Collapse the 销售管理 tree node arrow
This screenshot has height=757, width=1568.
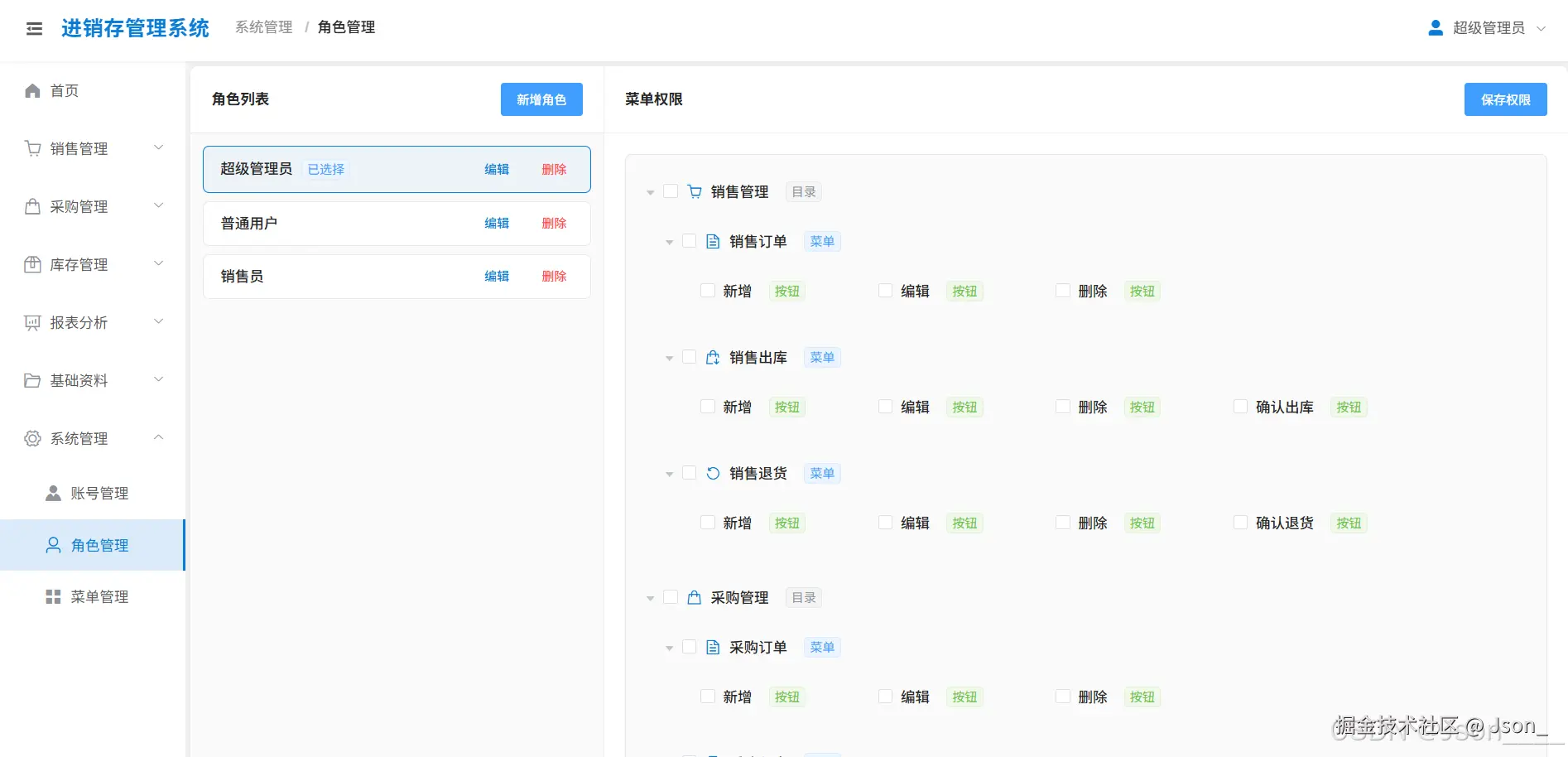coord(651,193)
